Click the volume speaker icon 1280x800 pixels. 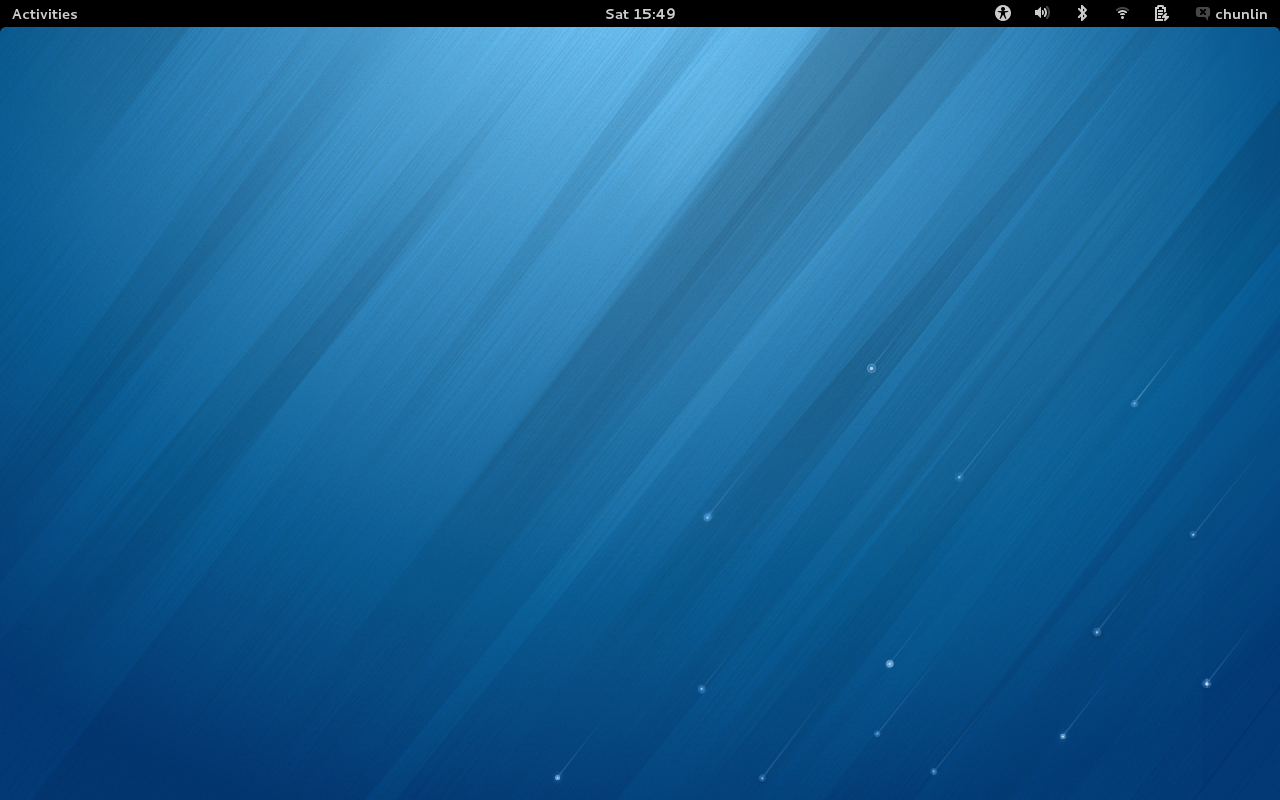tap(1042, 13)
